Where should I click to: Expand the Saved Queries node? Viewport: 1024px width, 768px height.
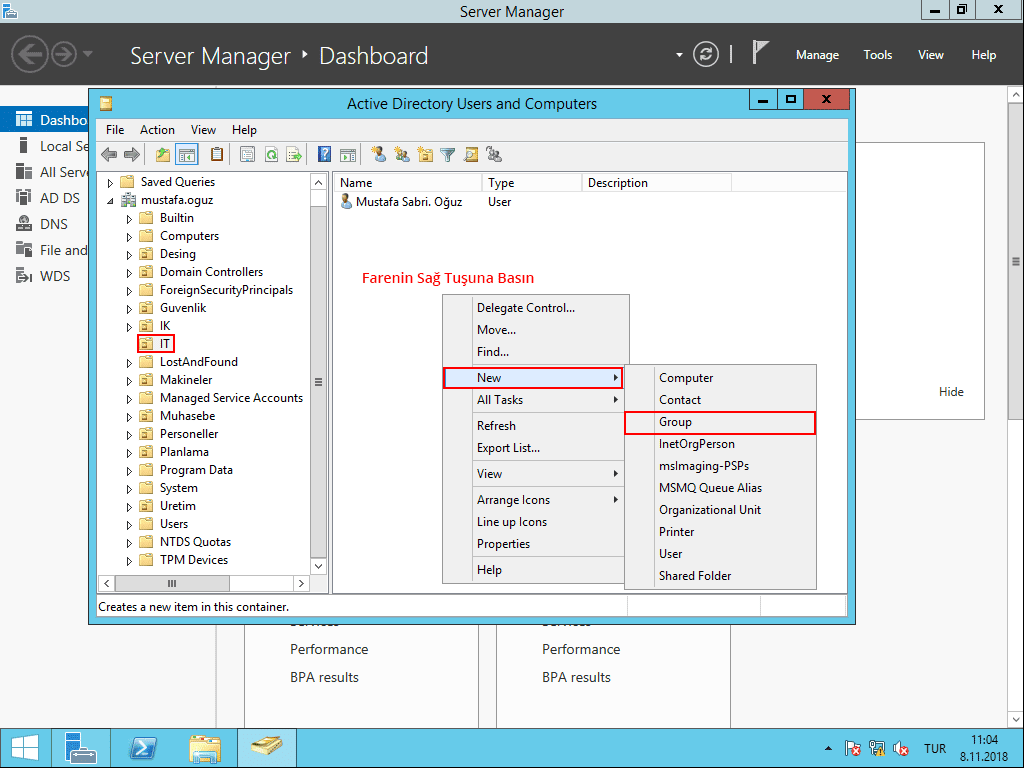(110, 183)
